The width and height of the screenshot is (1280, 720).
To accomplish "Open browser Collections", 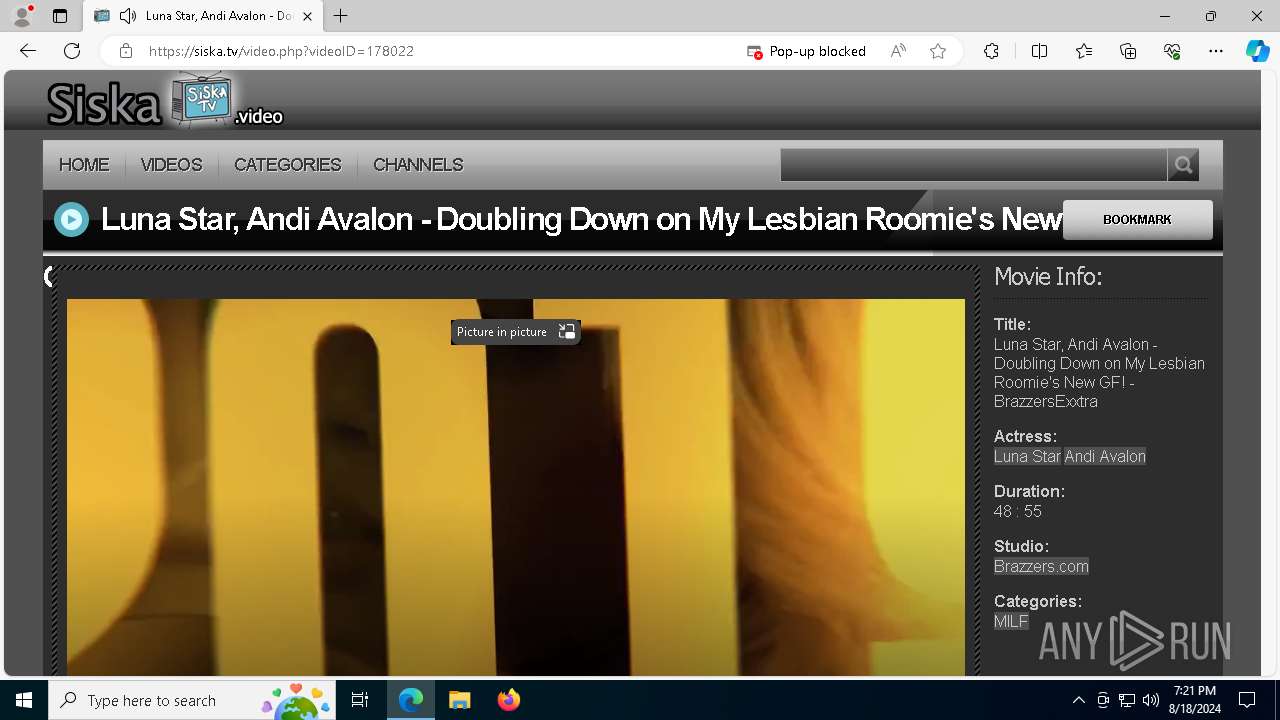I will [x=1128, y=51].
